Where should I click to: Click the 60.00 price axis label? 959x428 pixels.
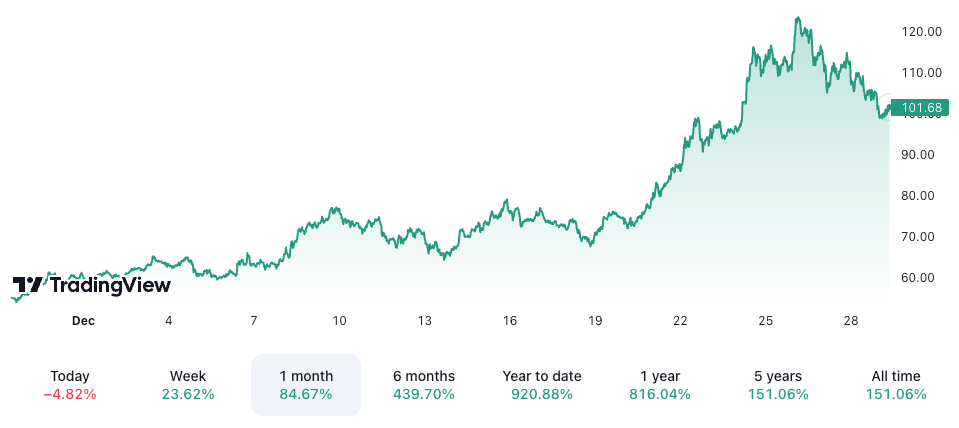tap(922, 277)
